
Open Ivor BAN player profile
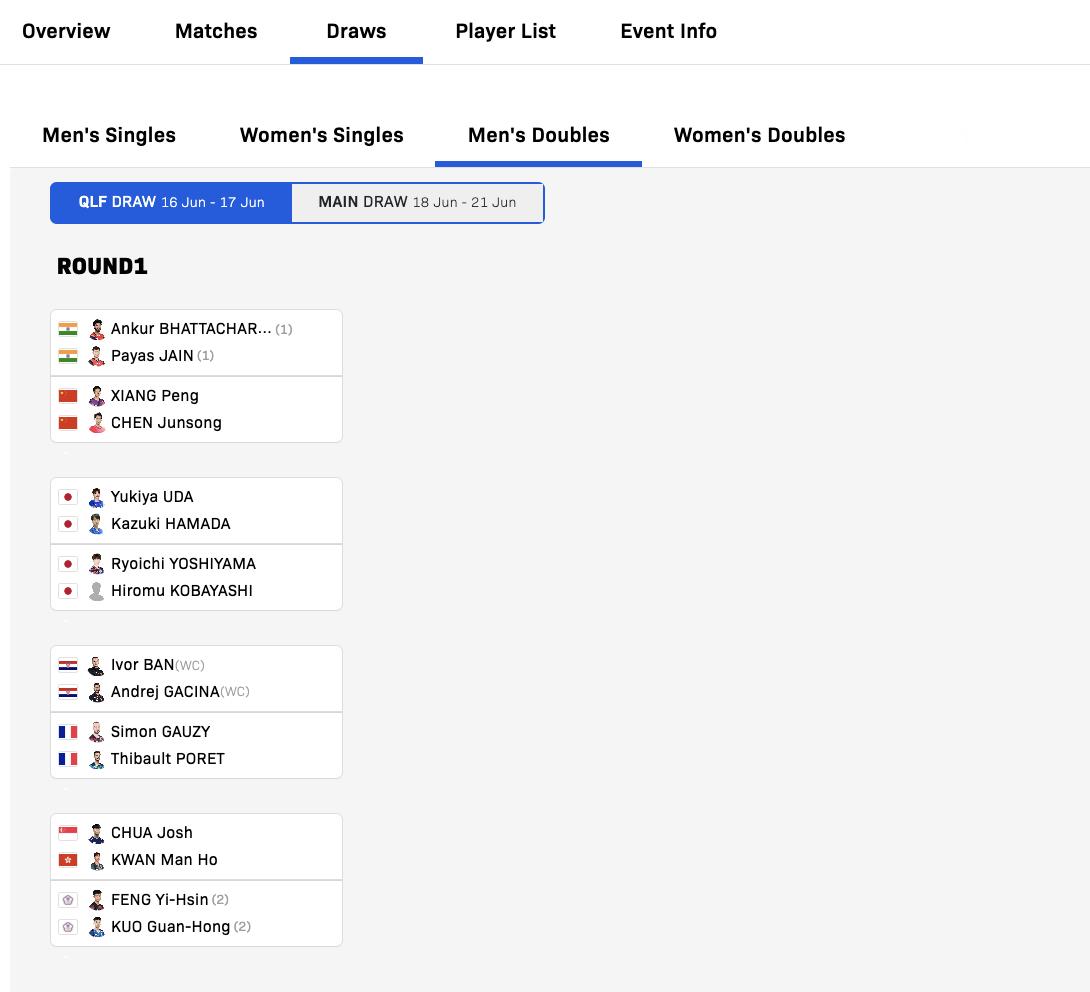(143, 665)
